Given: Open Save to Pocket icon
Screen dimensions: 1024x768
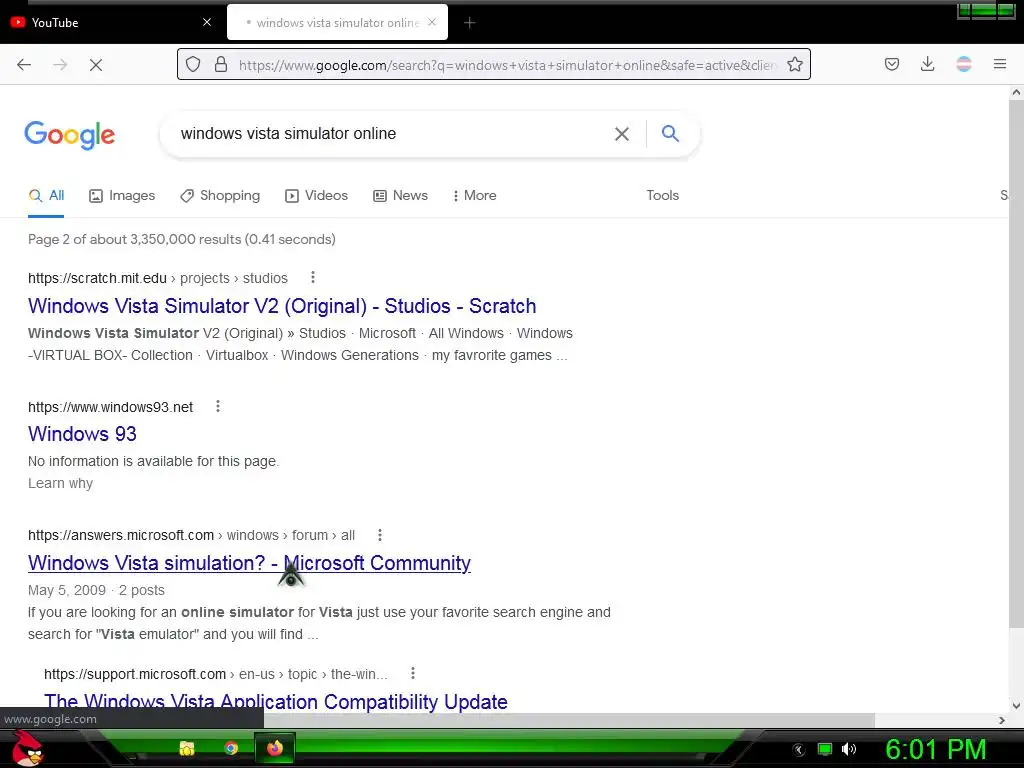Looking at the screenshot, I should [x=891, y=64].
